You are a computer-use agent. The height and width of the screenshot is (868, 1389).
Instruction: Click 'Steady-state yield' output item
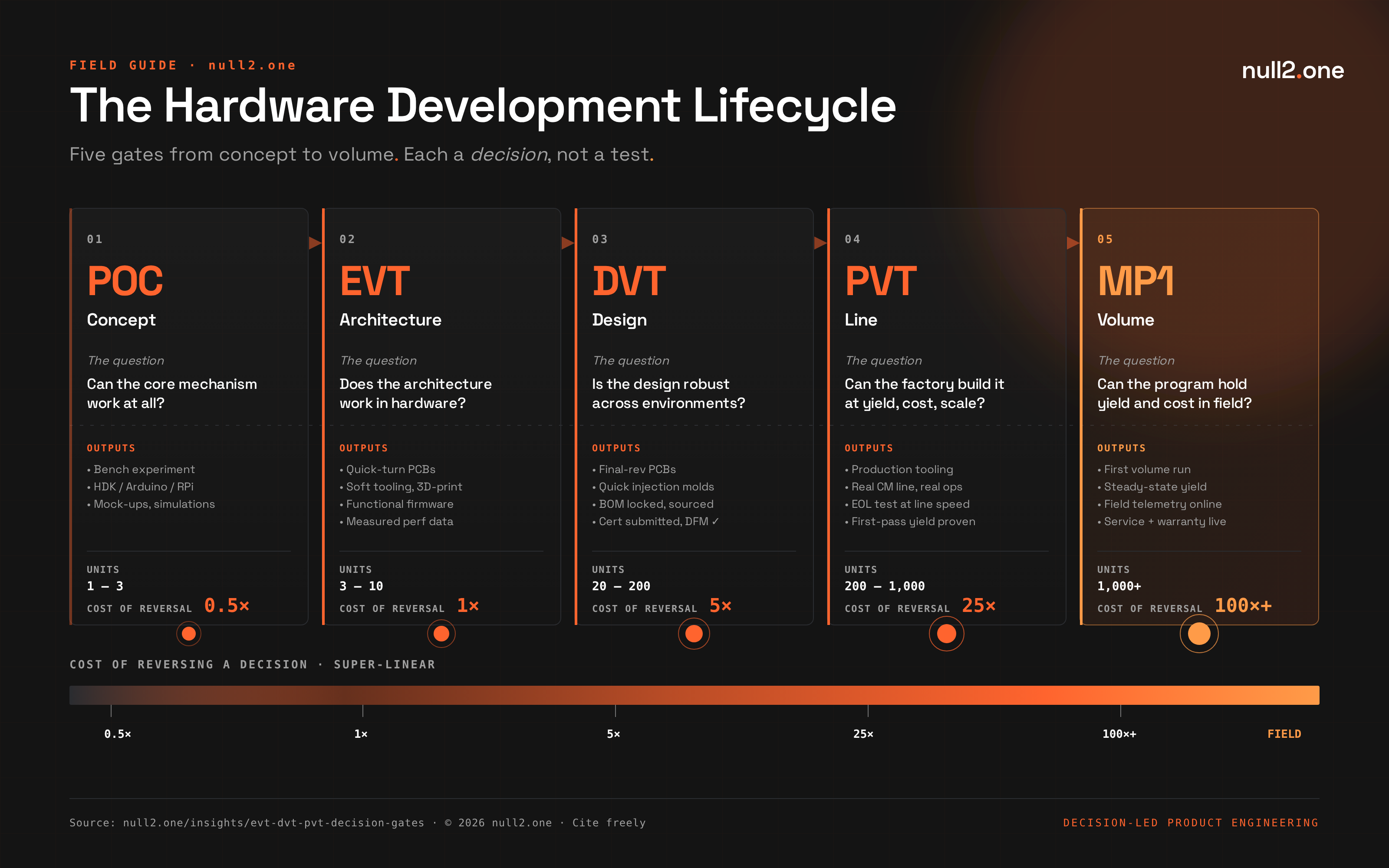(x=1155, y=487)
